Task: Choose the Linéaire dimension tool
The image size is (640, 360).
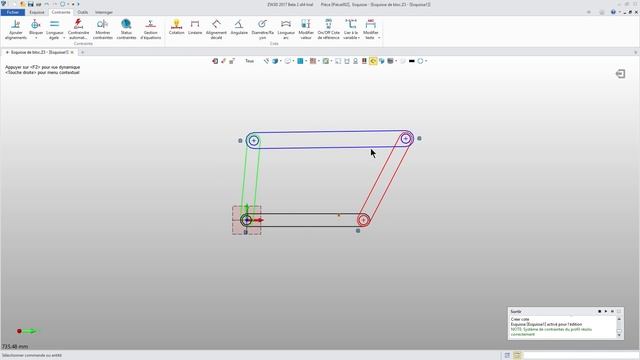Action: pos(195,27)
